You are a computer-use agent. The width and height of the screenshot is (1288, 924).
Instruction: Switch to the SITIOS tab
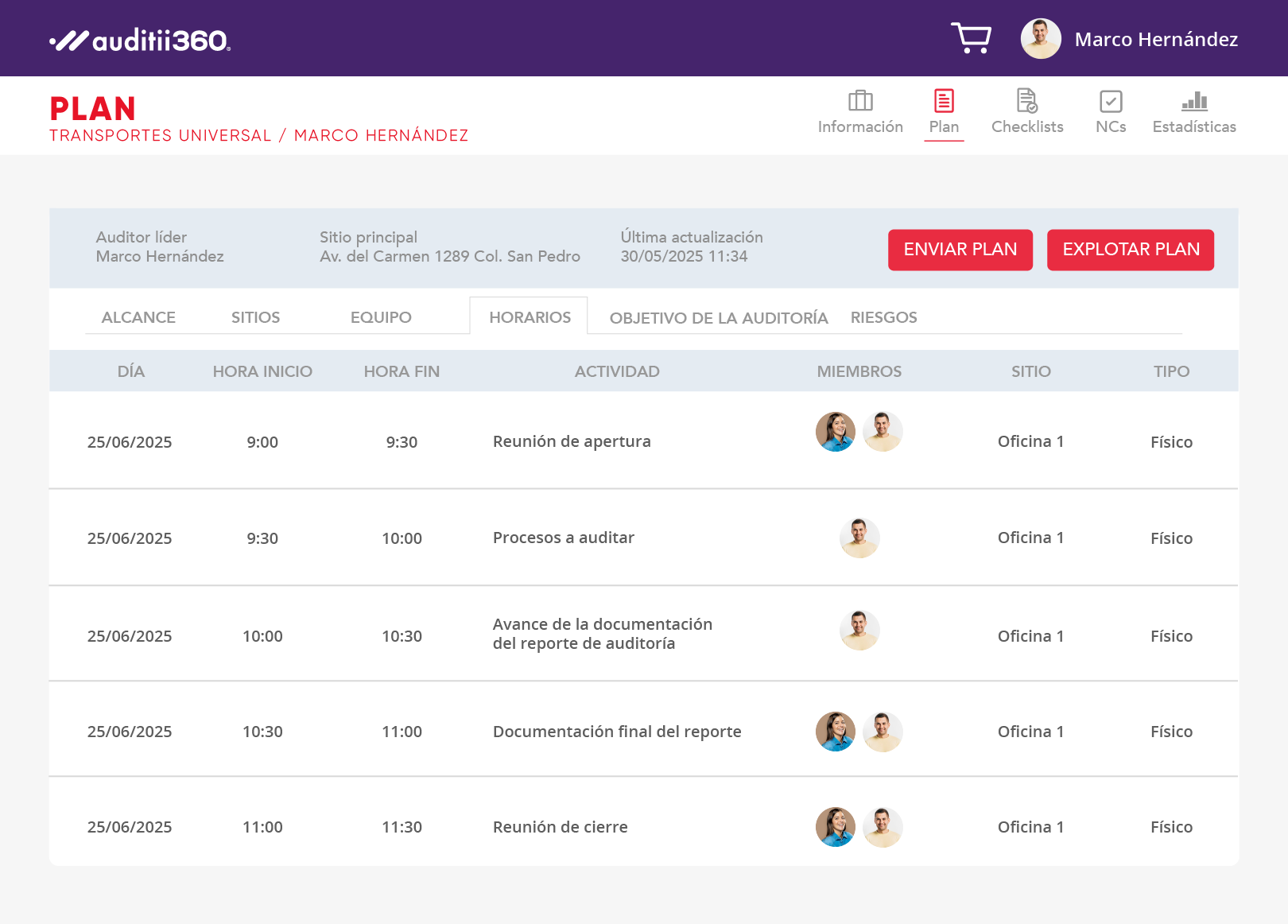tap(255, 317)
